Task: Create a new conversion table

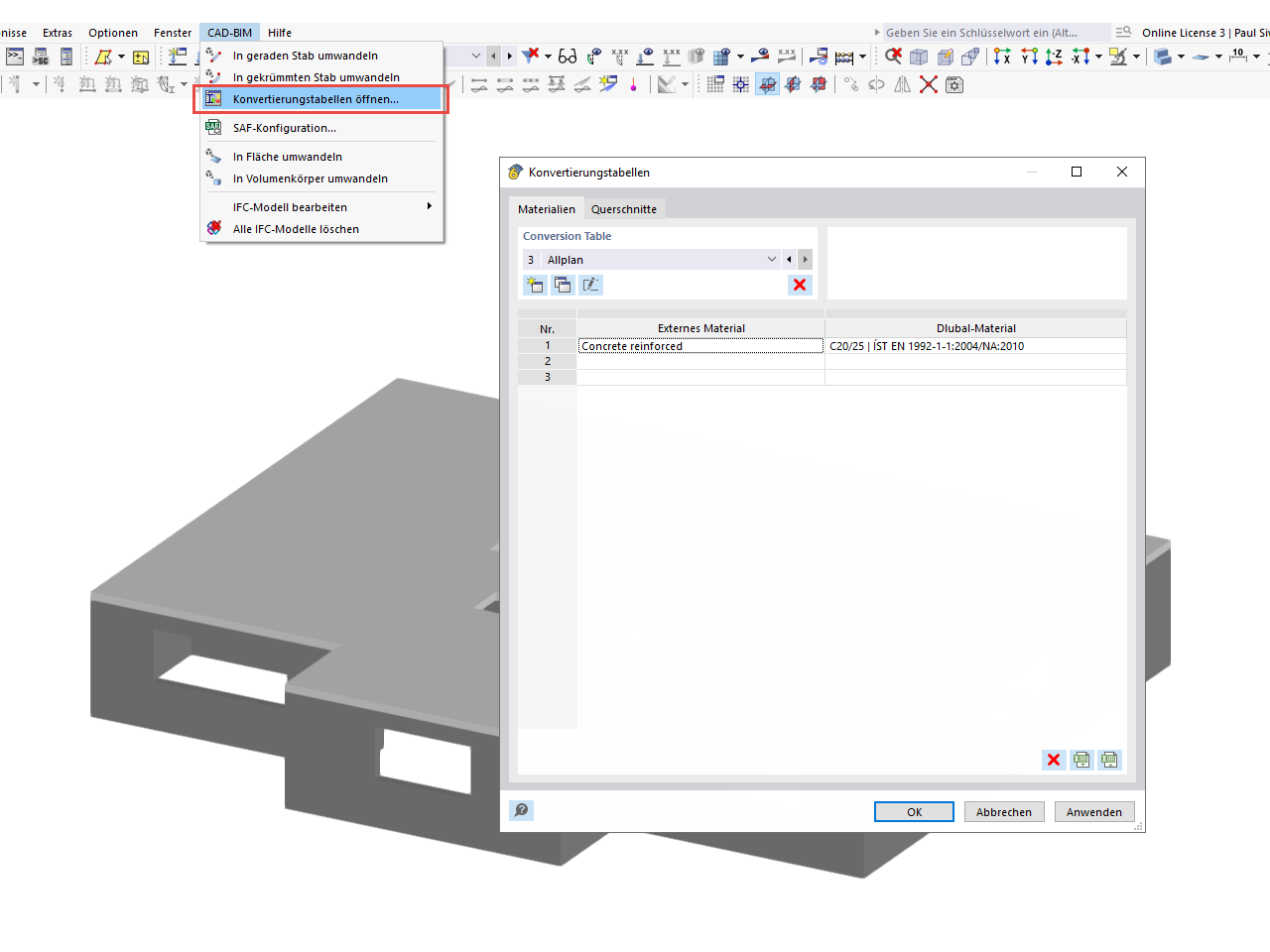Action: (x=535, y=285)
